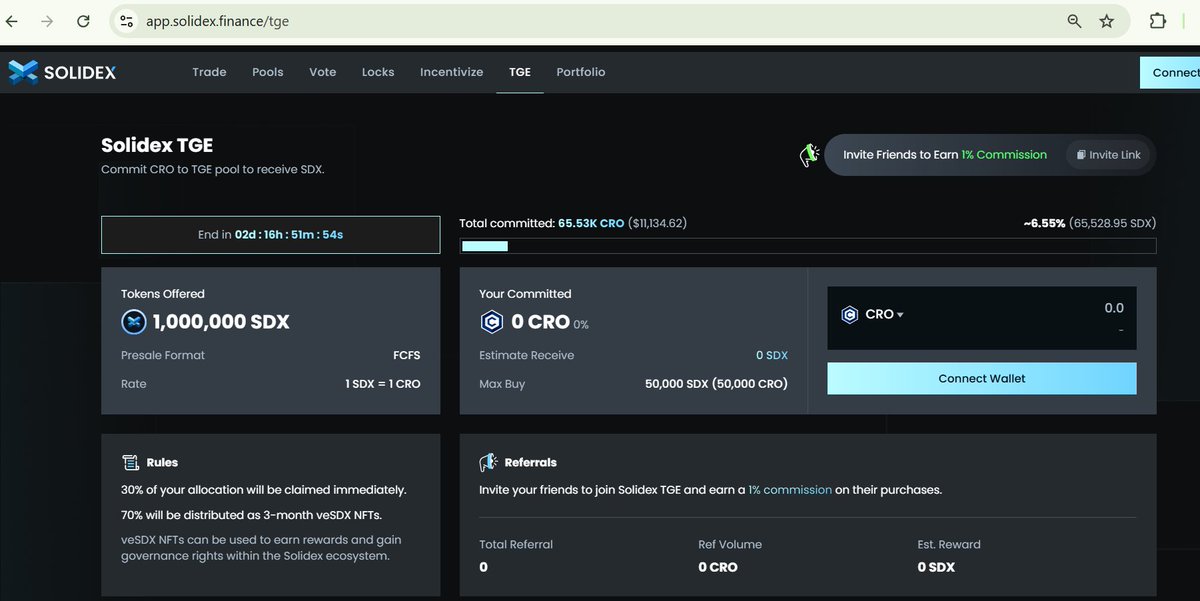Viewport: 1200px width, 601px height.
Task: Click the CRO coin icon under Your Committed
Action: [491, 322]
